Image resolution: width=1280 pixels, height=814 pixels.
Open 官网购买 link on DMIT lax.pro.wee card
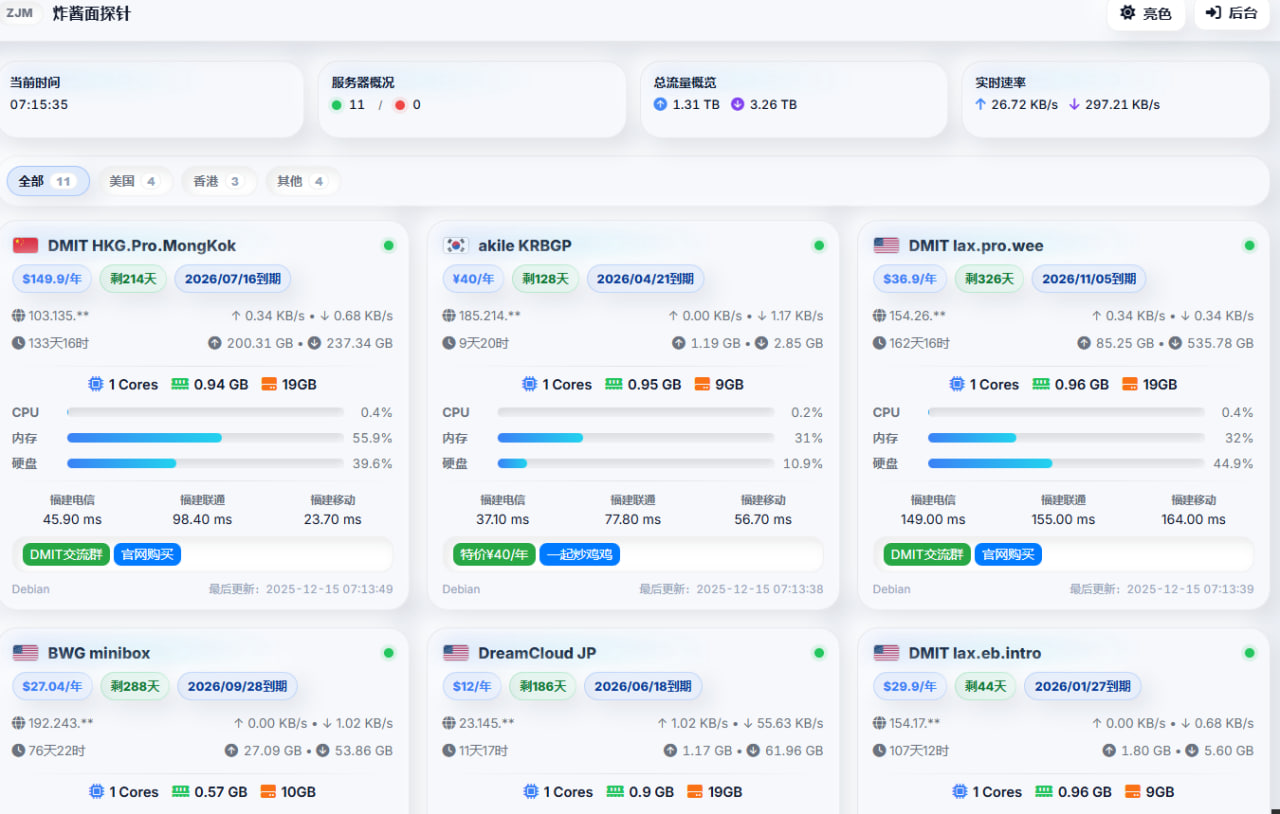[1008, 554]
